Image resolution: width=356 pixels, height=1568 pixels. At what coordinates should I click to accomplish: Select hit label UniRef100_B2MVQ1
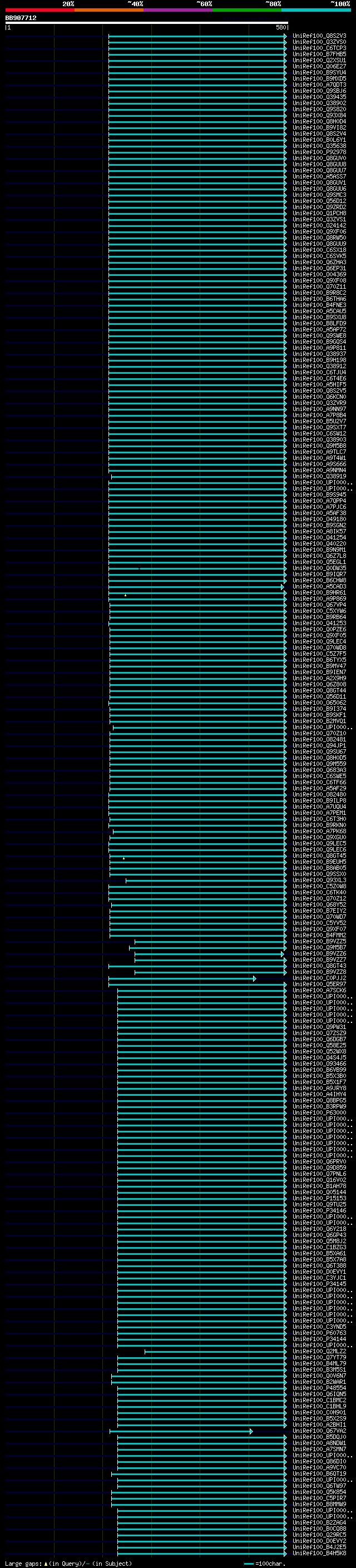click(319, 721)
